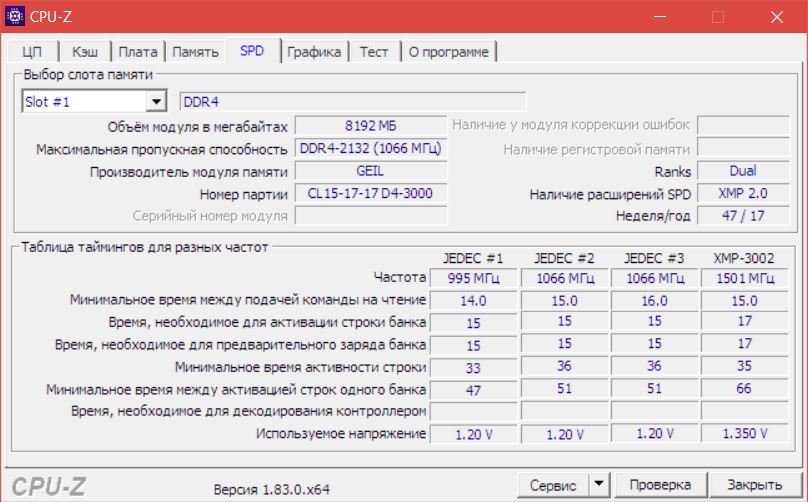The width and height of the screenshot is (808, 502).
Task: Click the Используемое напряжение row label
Action: [x=341, y=434]
